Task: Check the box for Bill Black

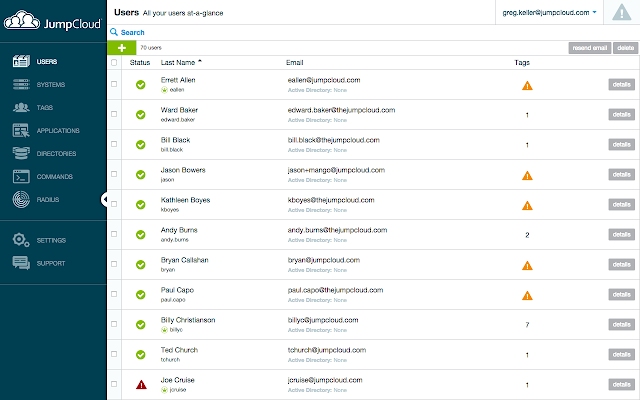Action: tap(114, 144)
